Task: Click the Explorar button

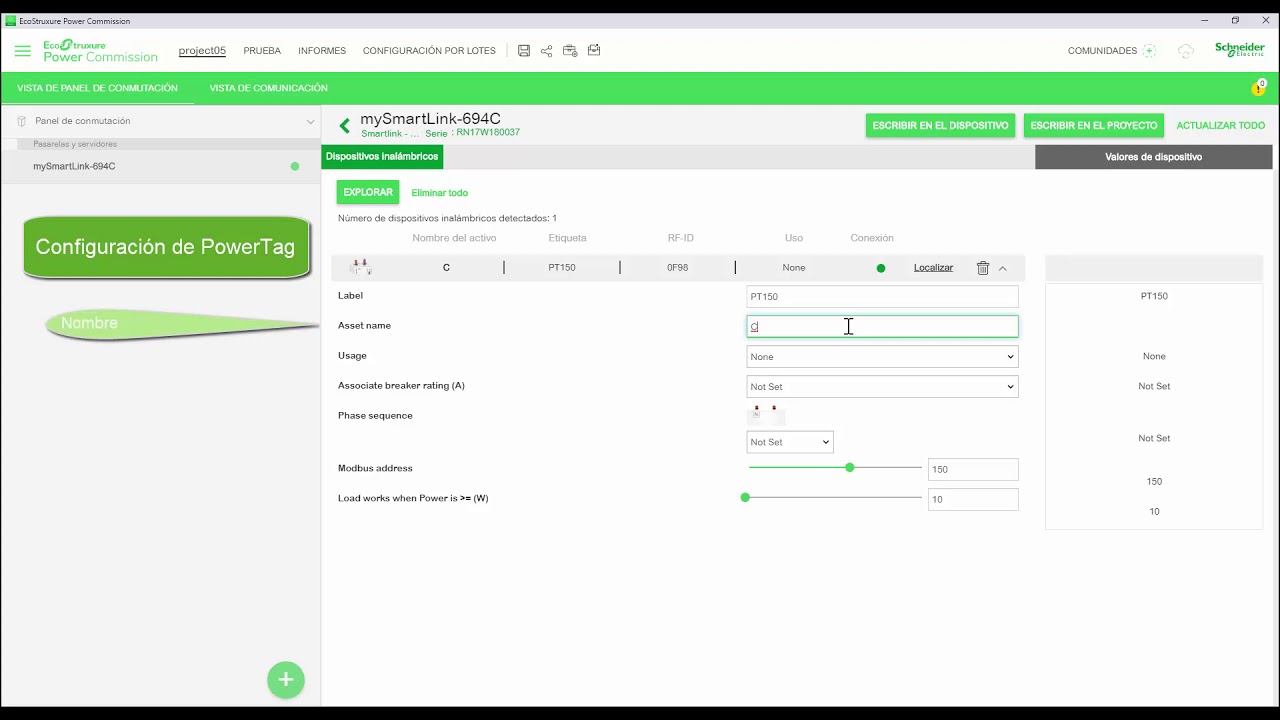Action: [x=368, y=193]
